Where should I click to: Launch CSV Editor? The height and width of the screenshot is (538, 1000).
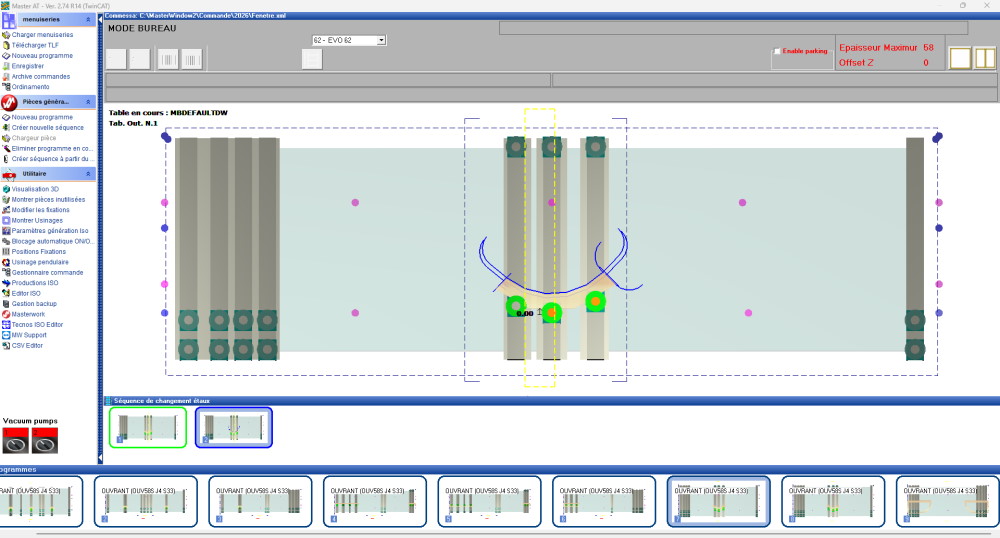(x=27, y=345)
